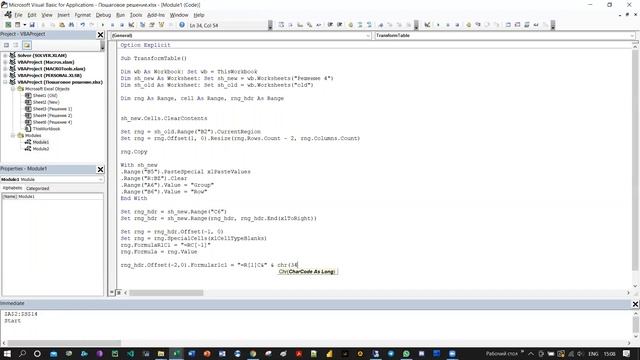Click Comment Block icon in Edit toolbar
Viewport: 640px width, 360px height.
(x=360, y=25)
